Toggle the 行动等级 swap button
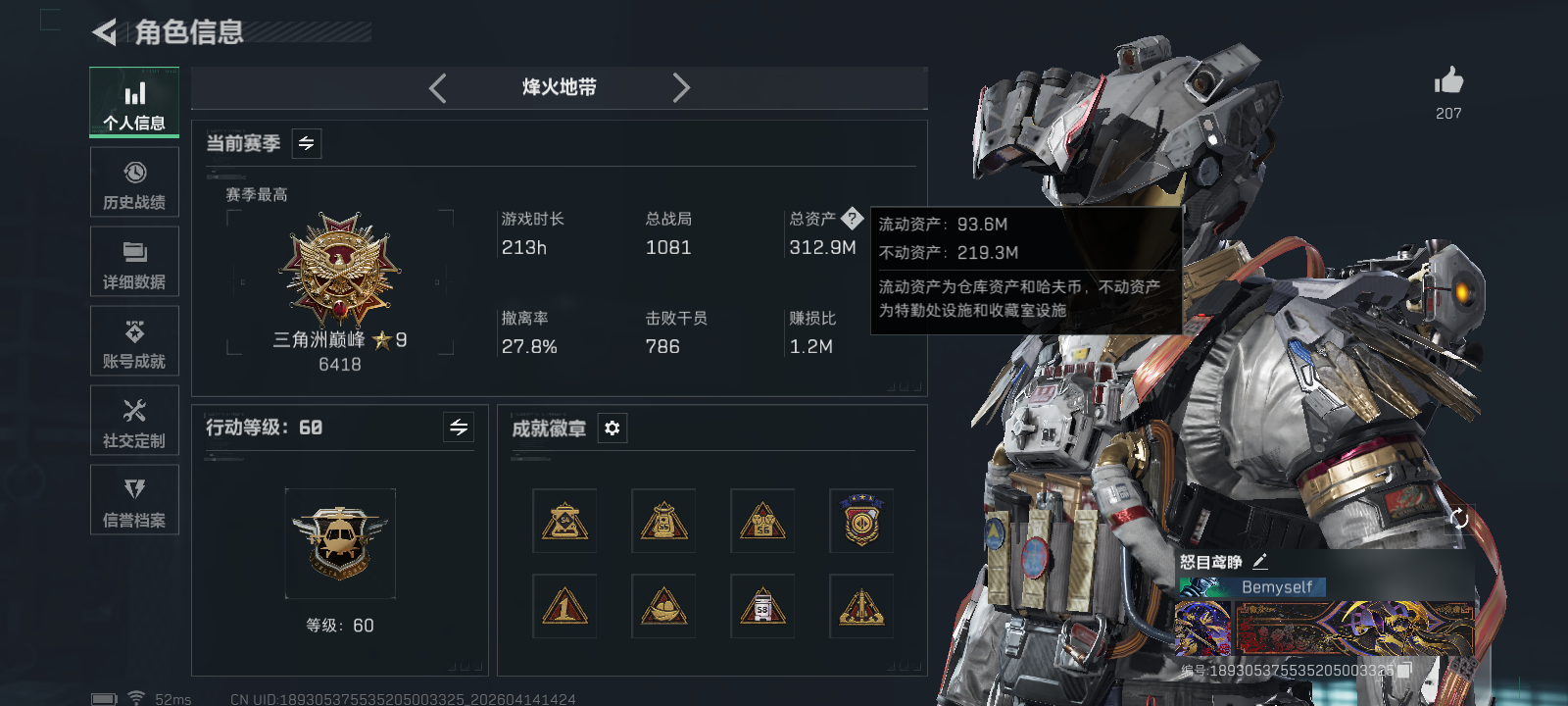 point(459,427)
